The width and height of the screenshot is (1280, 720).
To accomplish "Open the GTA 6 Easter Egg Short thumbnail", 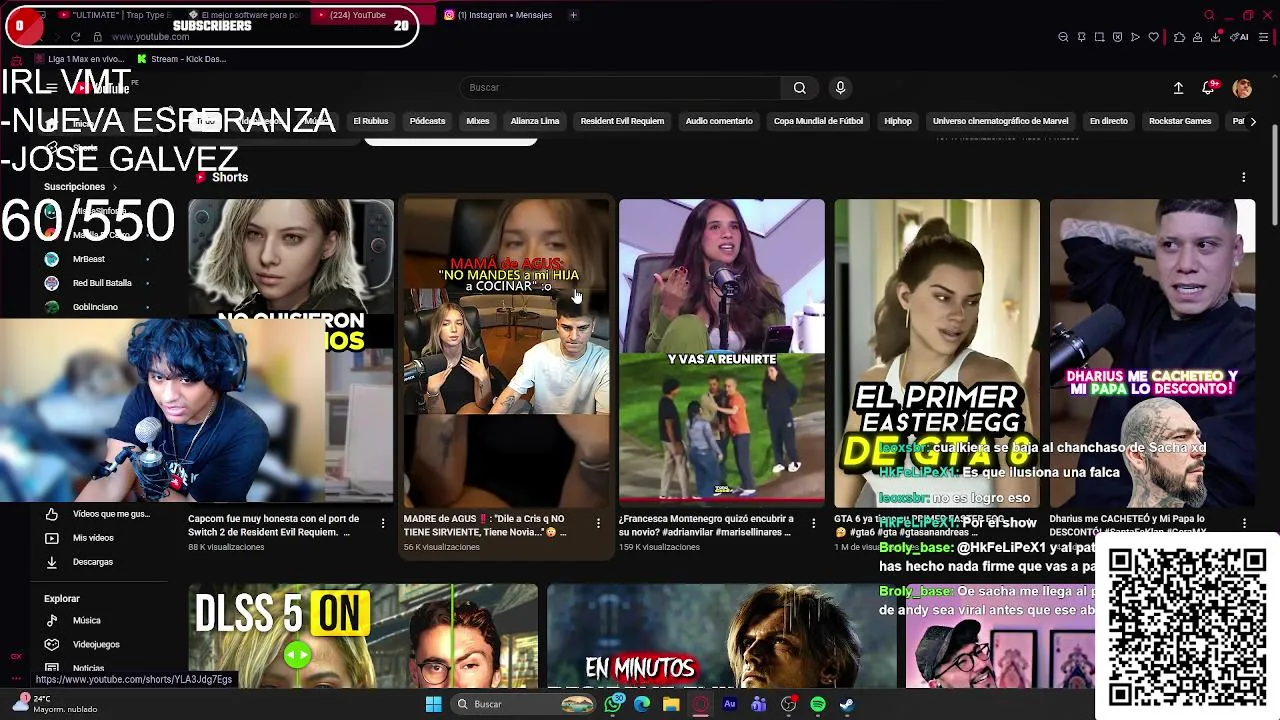I will click(x=937, y=352).
